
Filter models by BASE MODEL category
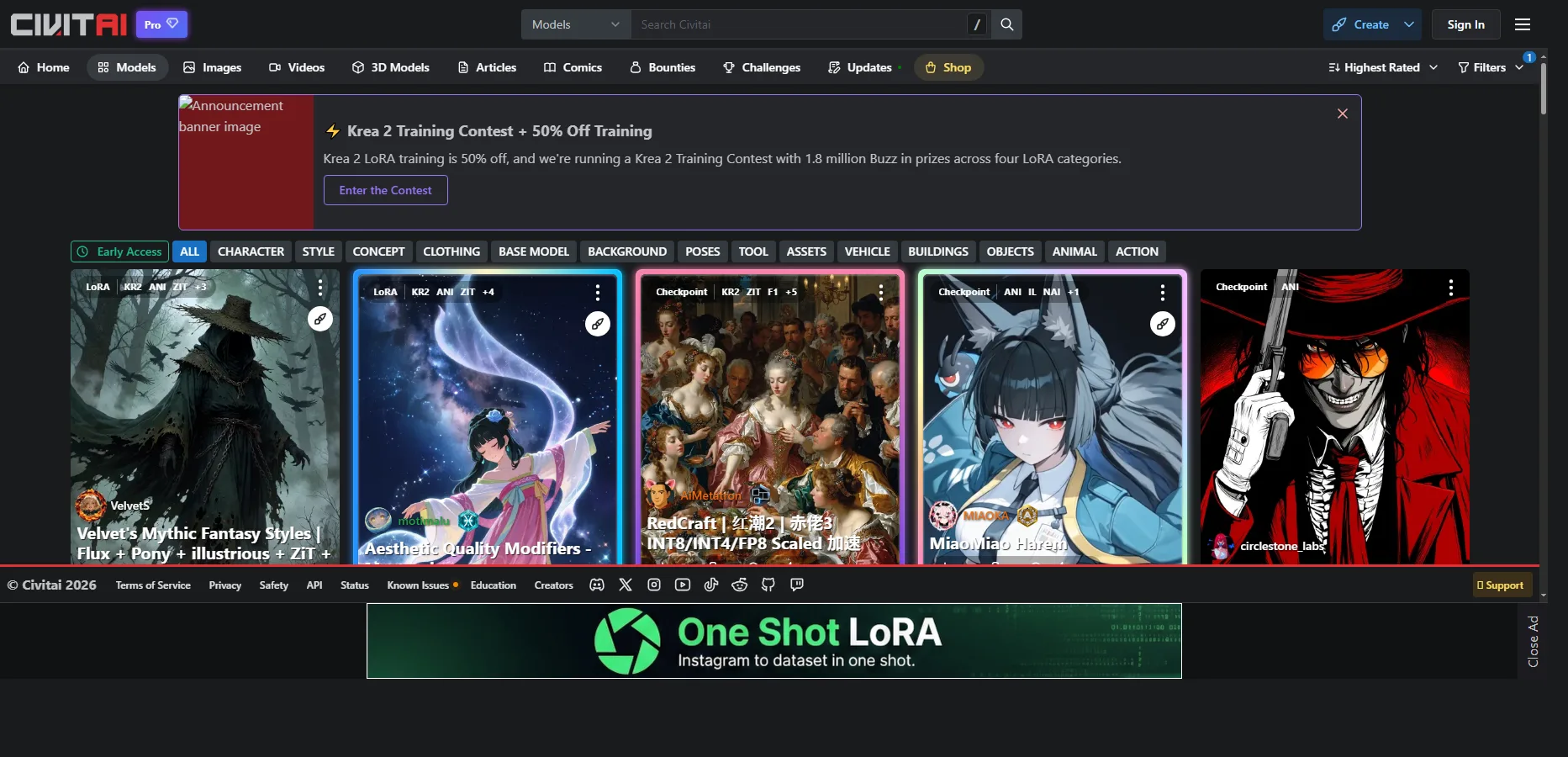[534, 251]
